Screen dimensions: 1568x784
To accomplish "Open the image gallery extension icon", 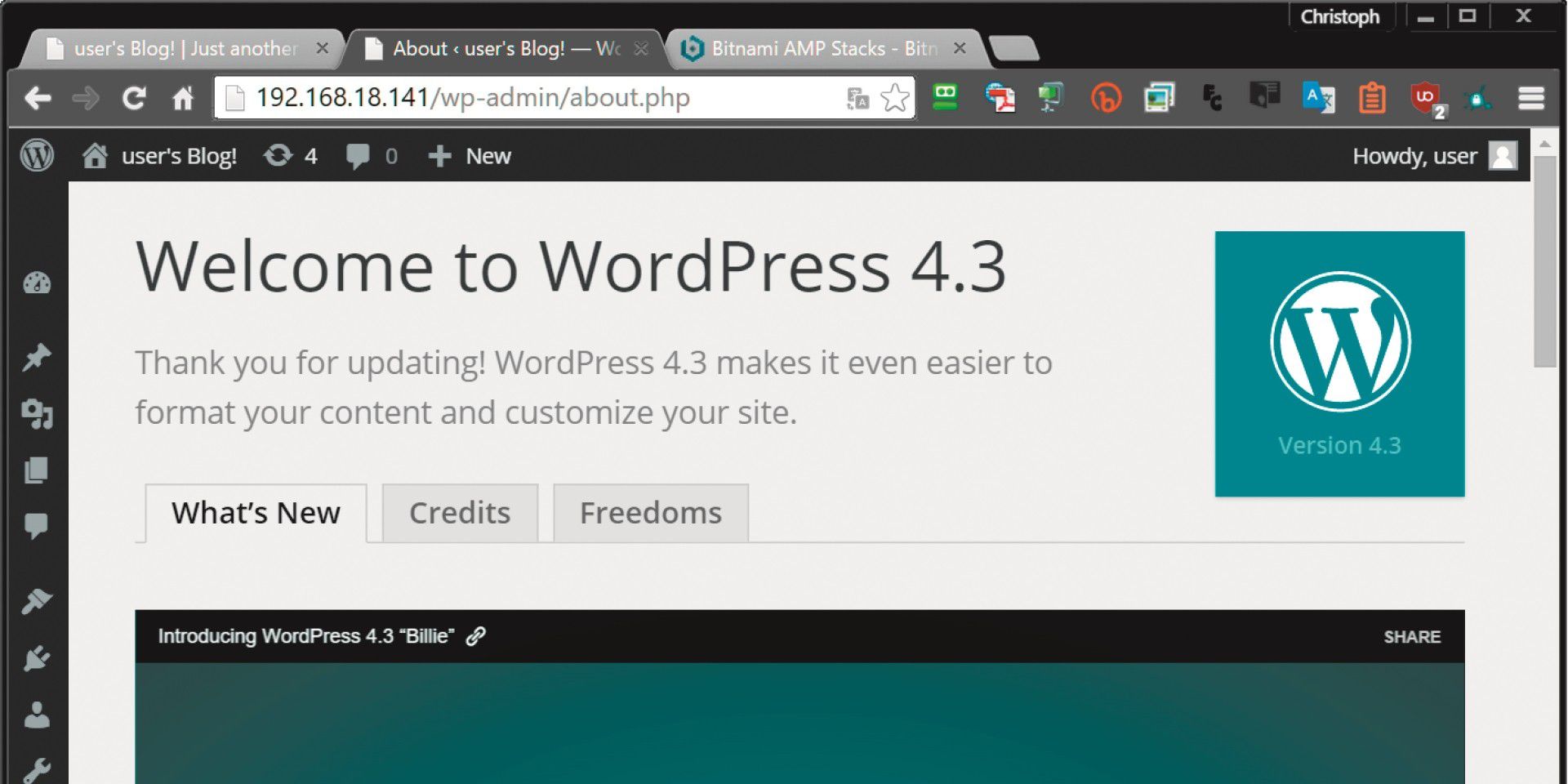I will tap(1159, 98).
